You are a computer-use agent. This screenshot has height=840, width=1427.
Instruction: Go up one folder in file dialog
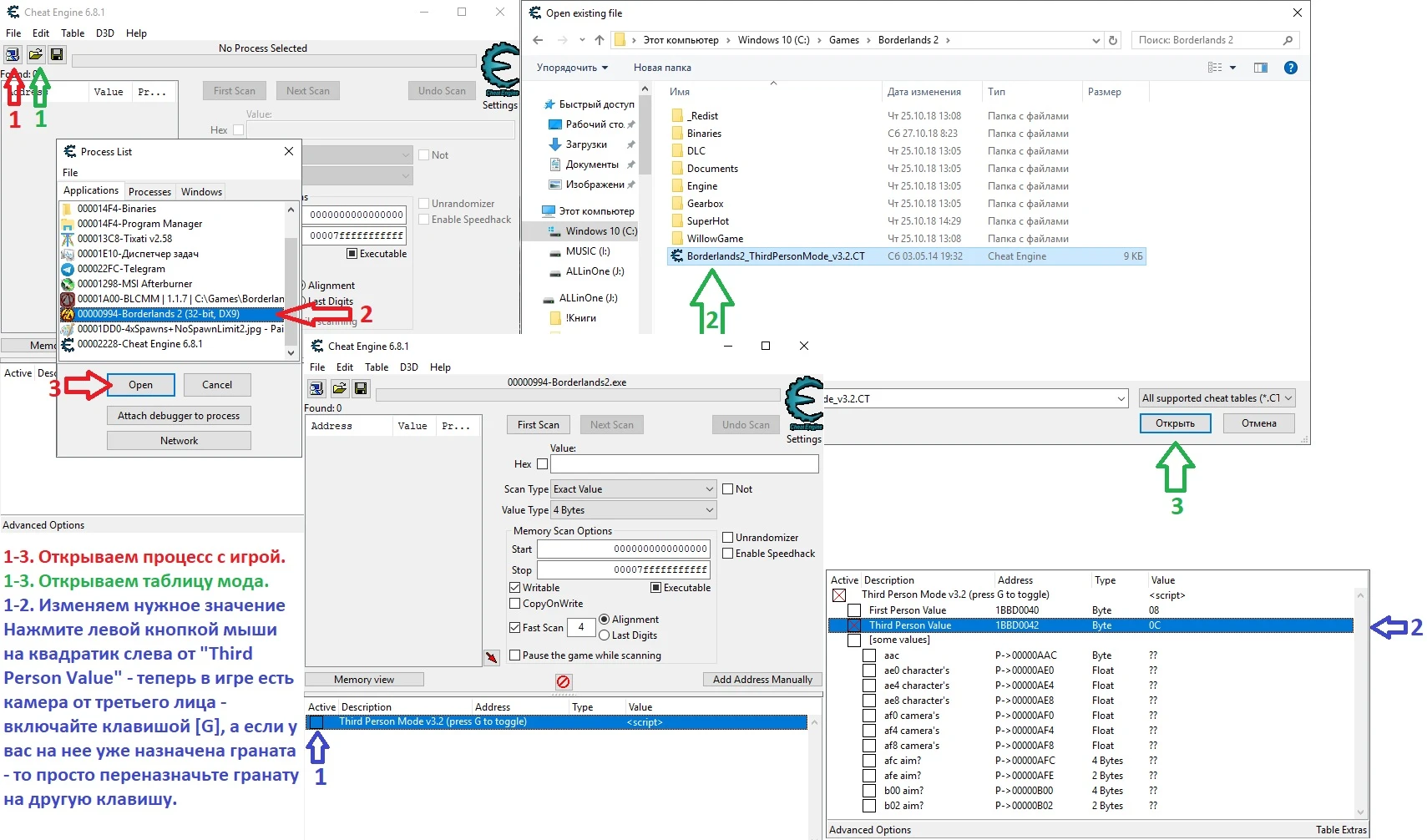coord(599,40)
